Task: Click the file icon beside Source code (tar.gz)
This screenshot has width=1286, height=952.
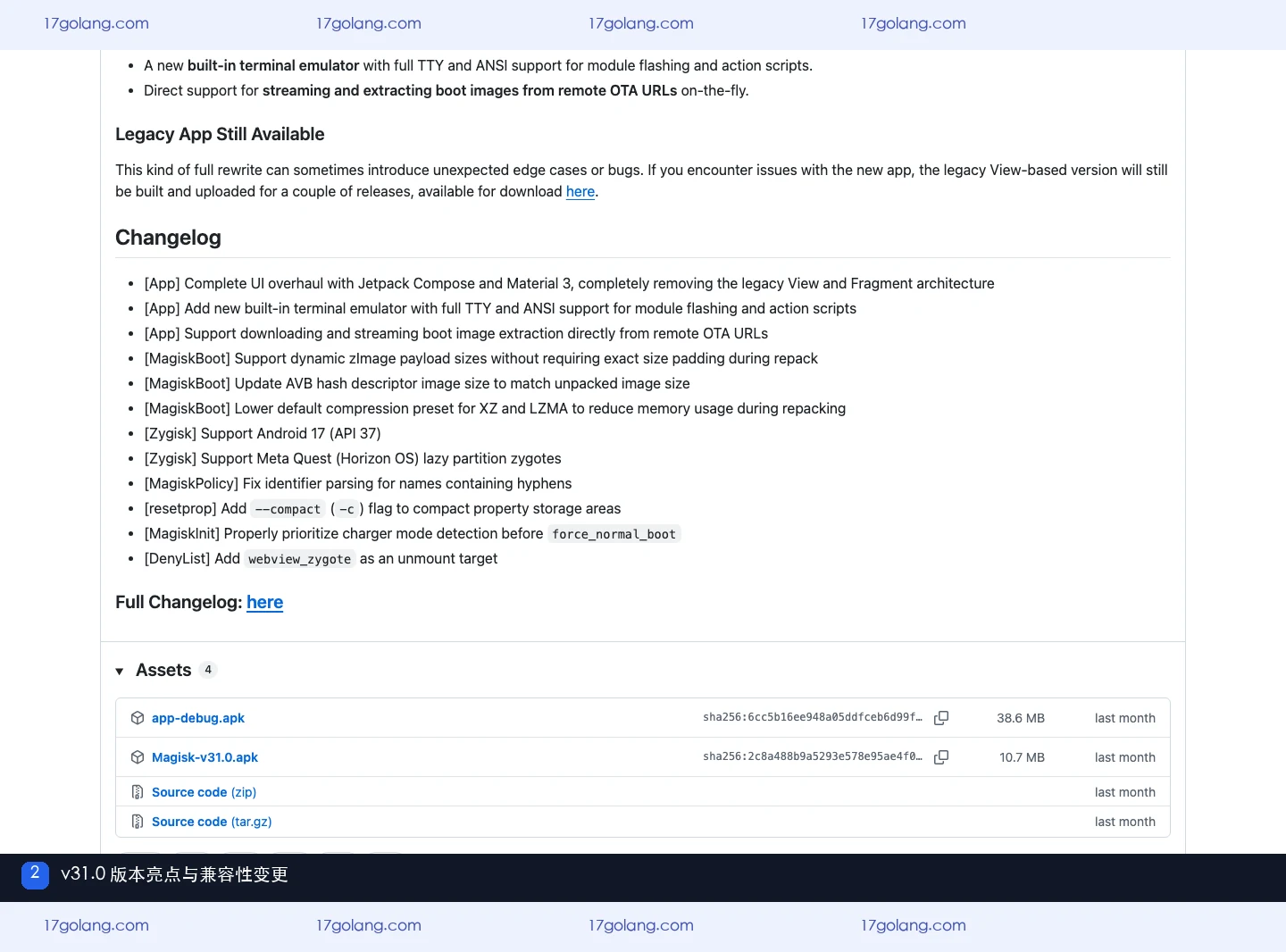Action: click(138, 822)
